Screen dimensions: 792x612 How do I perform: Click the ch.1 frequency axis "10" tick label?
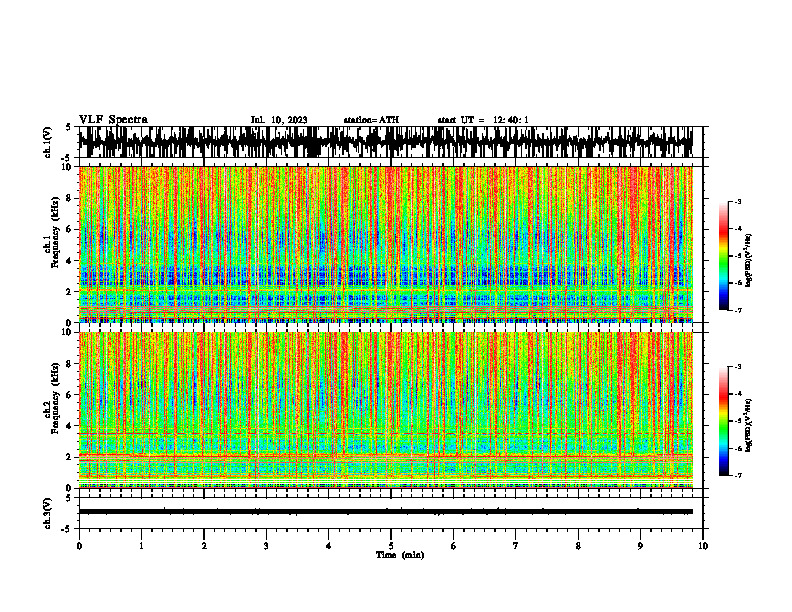[x=68, y=167]
